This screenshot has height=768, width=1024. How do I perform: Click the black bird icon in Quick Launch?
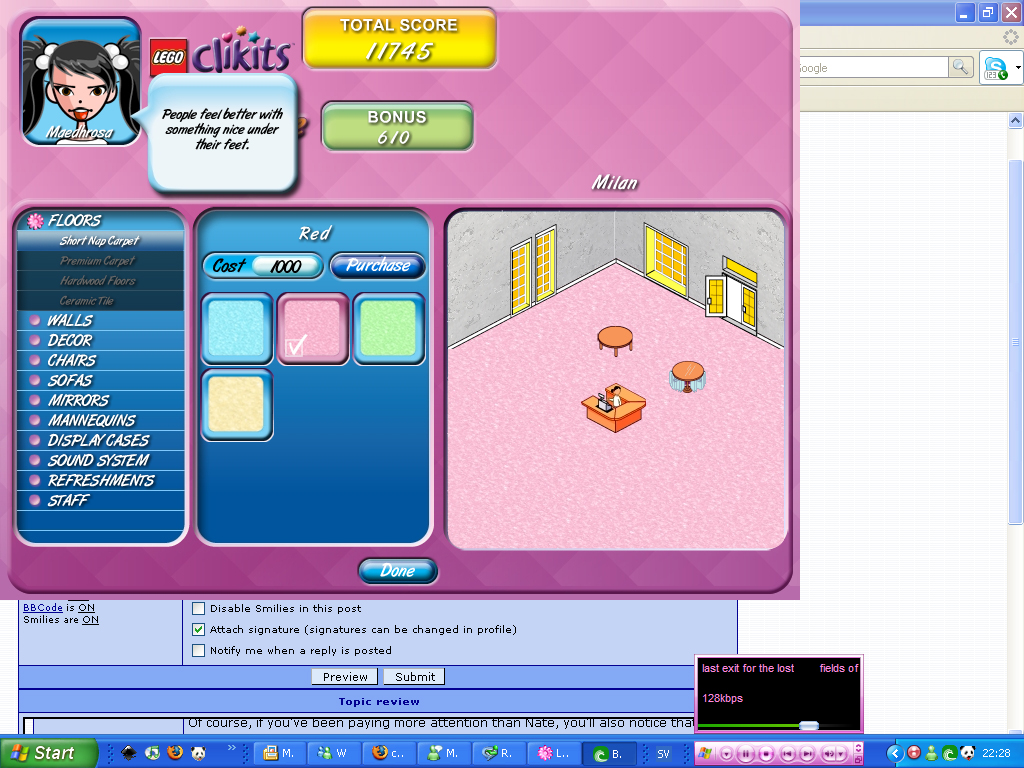(129, 753)
